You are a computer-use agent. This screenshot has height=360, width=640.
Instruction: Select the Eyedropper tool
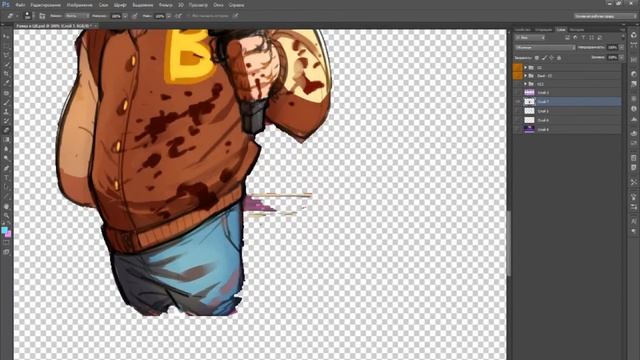(x=6, y=83)
